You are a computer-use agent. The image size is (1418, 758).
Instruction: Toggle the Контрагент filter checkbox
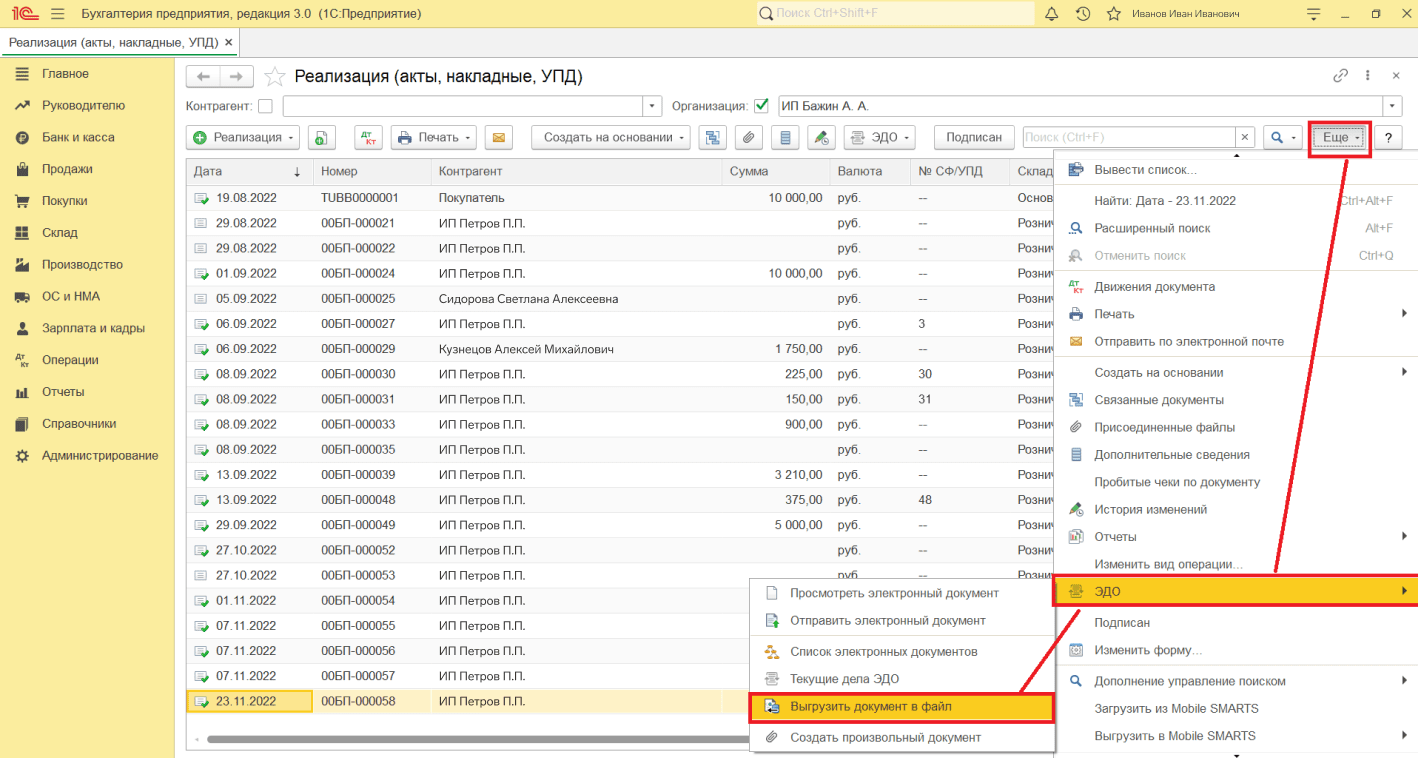265,106
